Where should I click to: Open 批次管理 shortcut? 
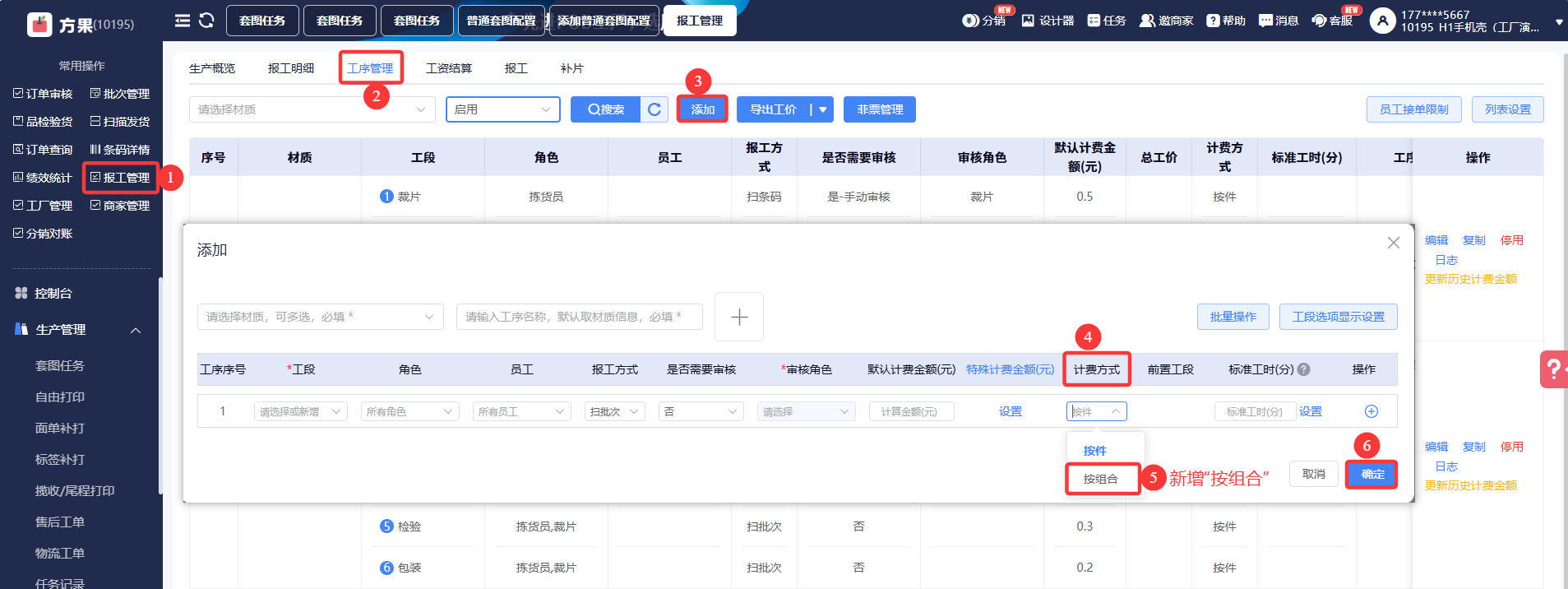point(120,94)
